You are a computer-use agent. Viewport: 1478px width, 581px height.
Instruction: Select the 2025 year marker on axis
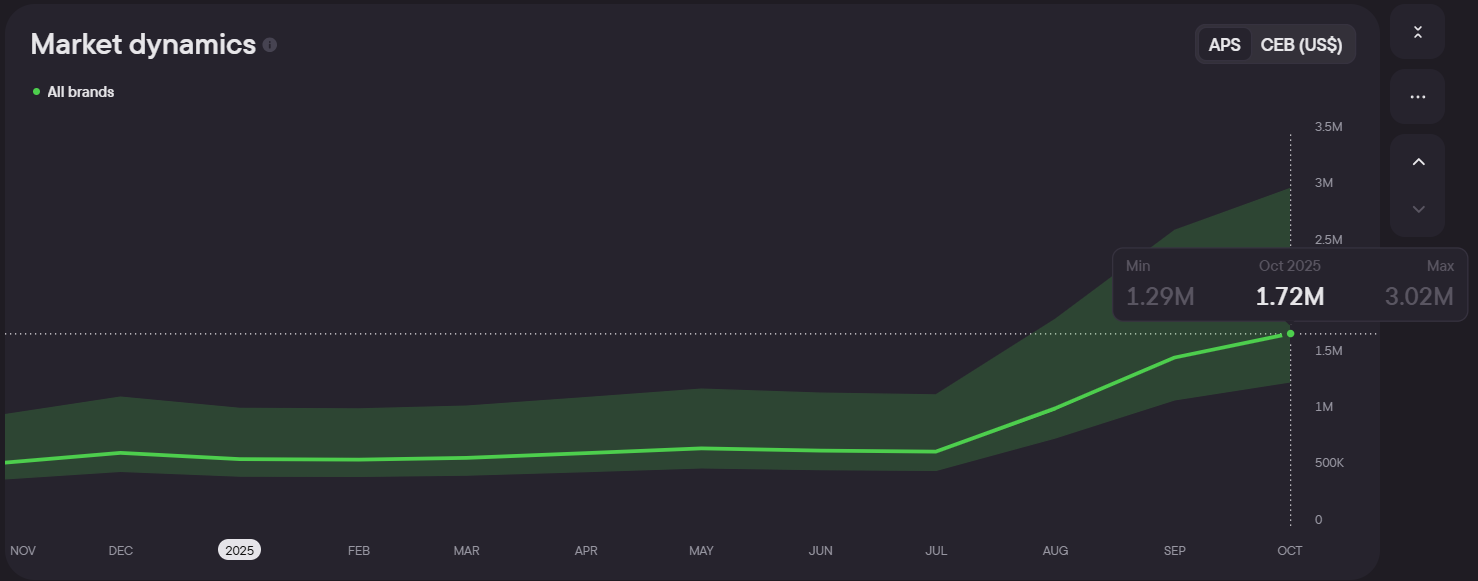(239, 550)
